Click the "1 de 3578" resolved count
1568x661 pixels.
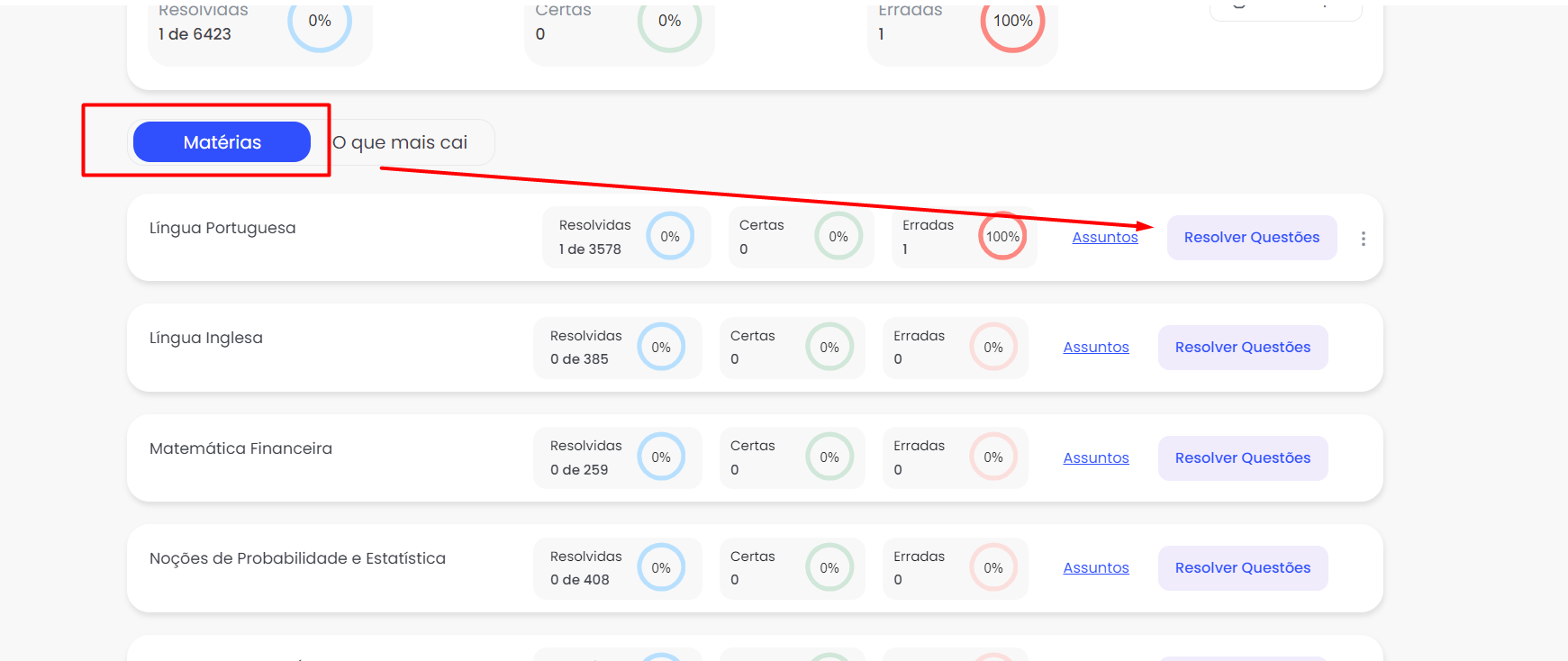(590, 249)
